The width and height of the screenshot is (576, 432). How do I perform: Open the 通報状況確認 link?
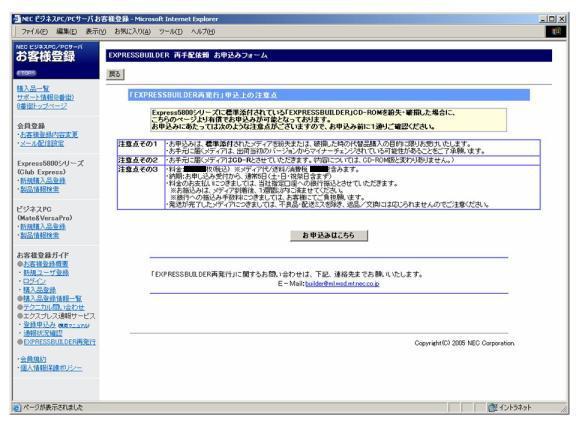43,333
